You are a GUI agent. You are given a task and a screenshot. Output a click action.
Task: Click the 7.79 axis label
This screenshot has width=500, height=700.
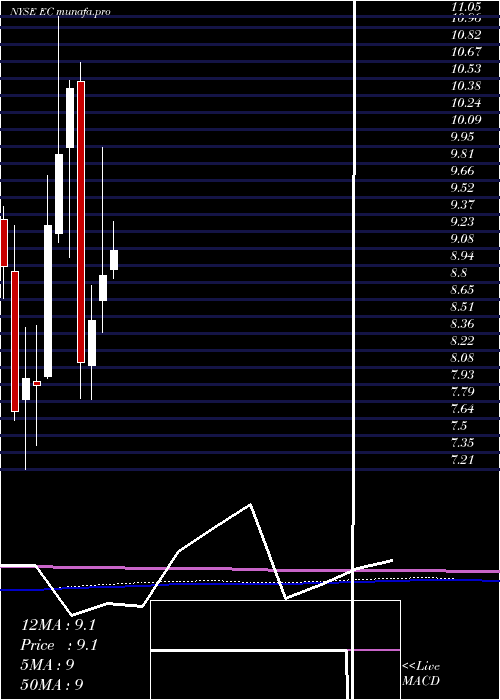(462, 392)
